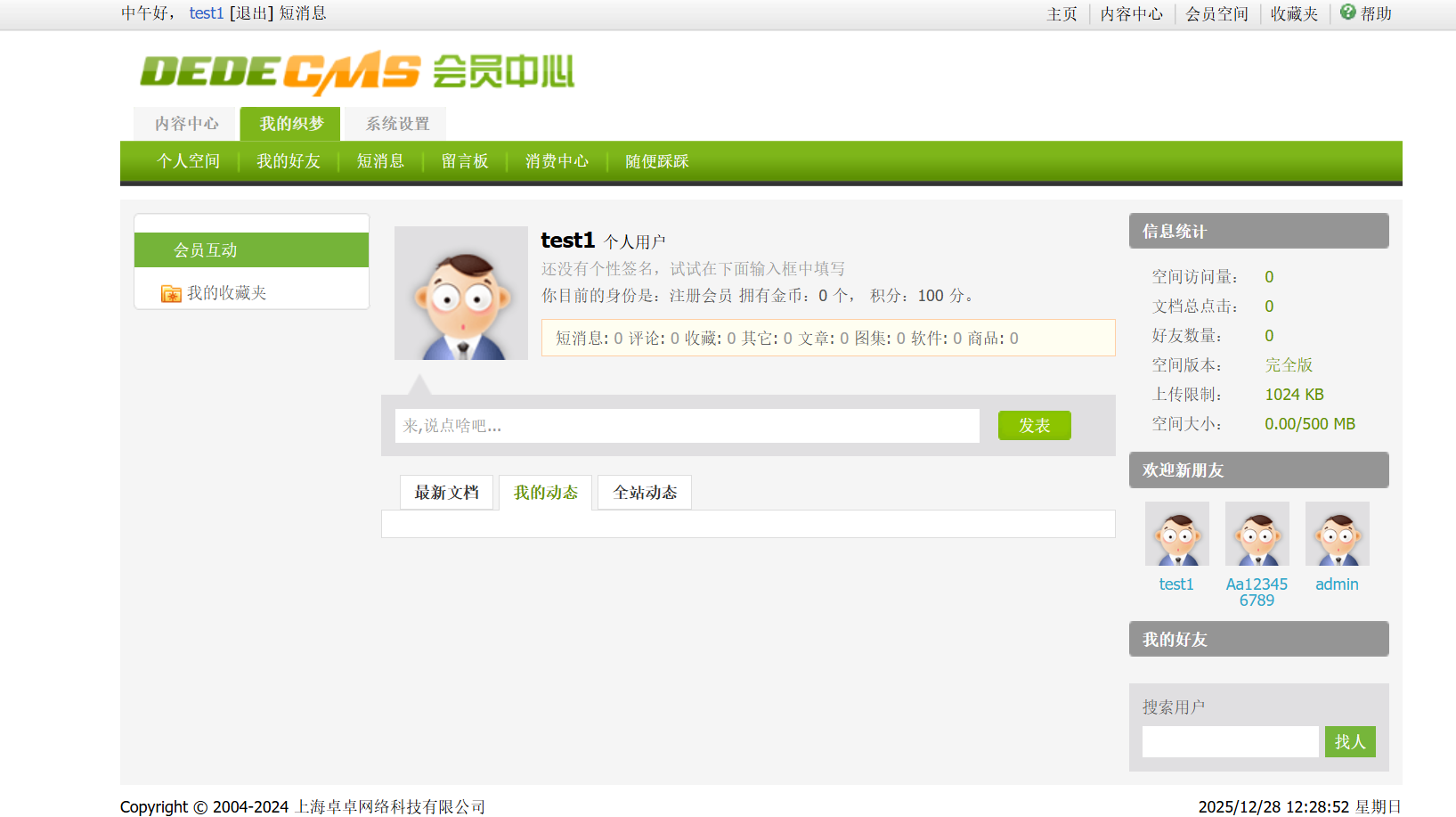The height and width of the screenshot is (817, 1456).
Task: Go to 消费中心 in navigation bar
Action: click(x=557, y=161)
